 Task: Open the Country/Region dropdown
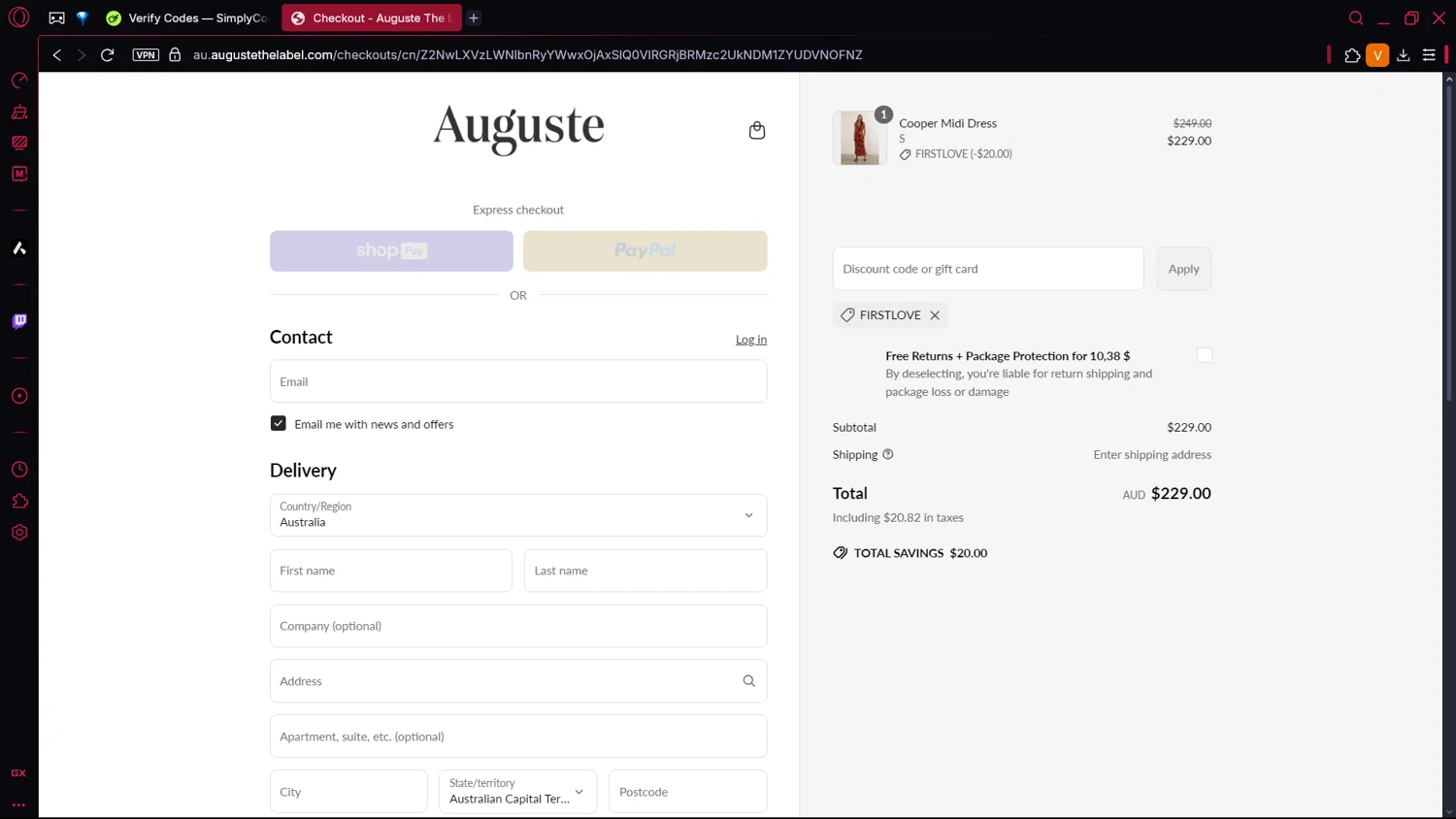518,515
